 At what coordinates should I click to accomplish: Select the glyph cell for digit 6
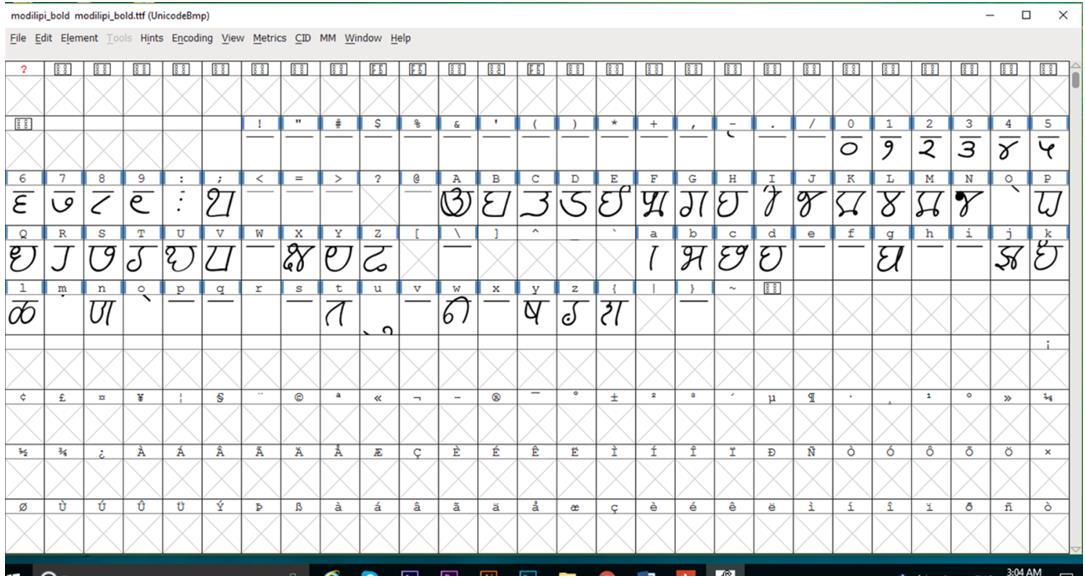coord(24,204)
